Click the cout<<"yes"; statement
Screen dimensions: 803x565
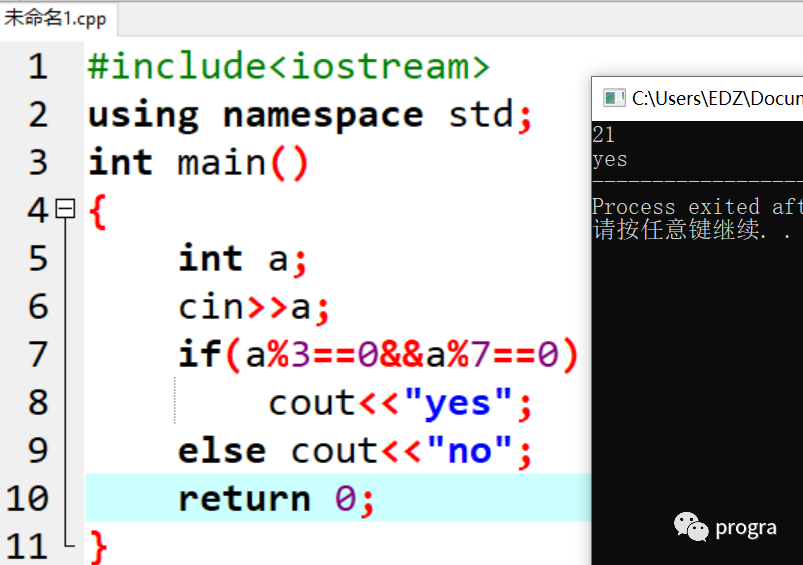(x=400, y=404)
